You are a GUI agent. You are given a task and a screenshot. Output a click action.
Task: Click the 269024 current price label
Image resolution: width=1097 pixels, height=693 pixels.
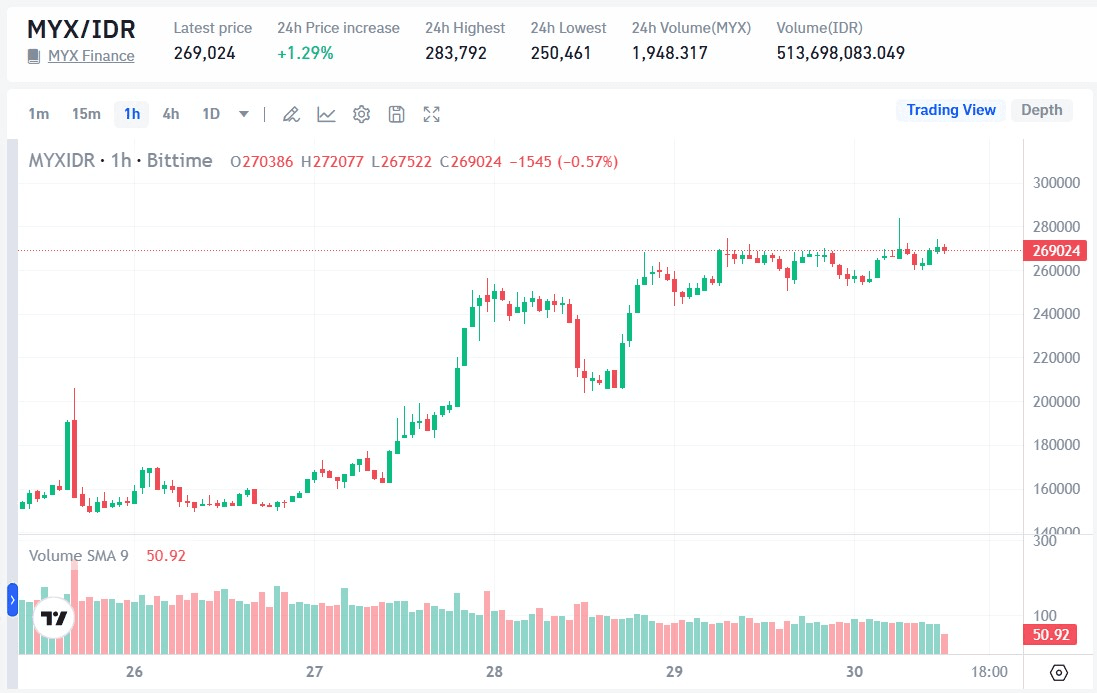(x=1054, y=251)
